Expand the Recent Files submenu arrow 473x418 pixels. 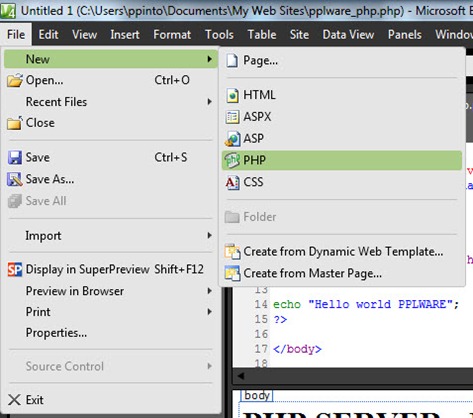click(209, 102)
